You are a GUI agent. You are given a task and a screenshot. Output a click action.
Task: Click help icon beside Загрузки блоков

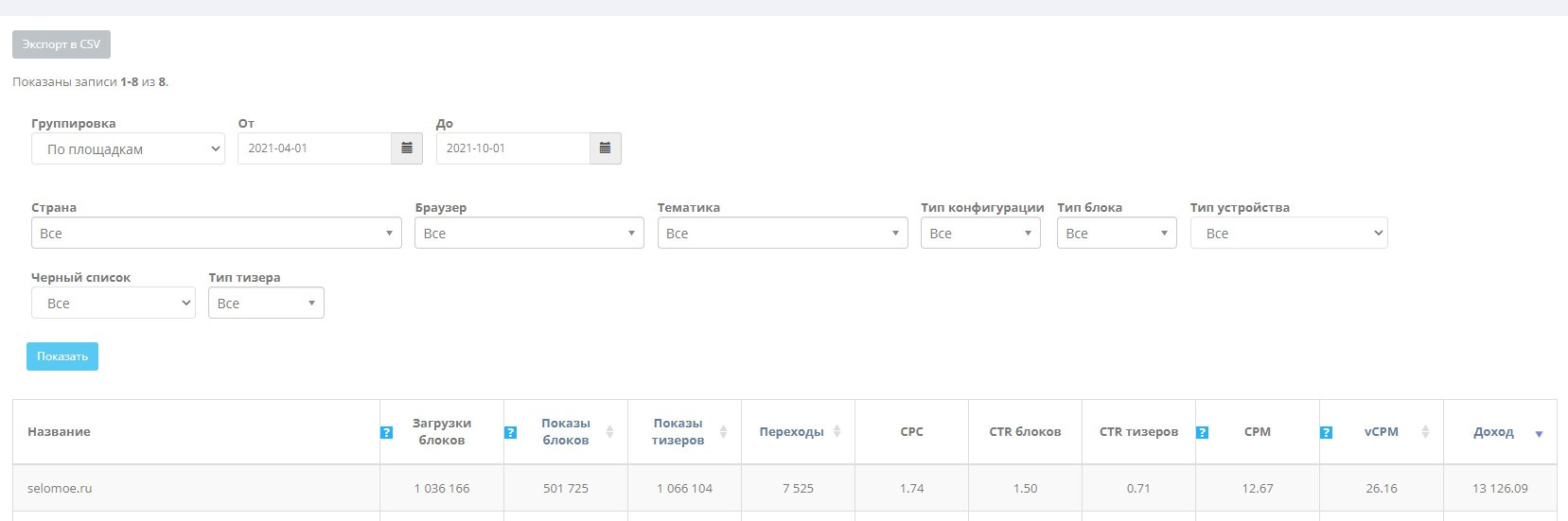[x=386, y=433]
